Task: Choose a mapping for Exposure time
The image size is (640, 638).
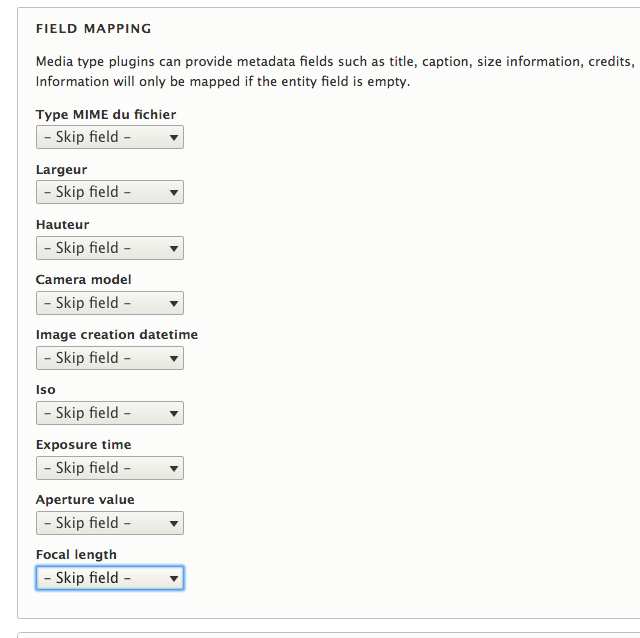Action: tap(110, 468)
